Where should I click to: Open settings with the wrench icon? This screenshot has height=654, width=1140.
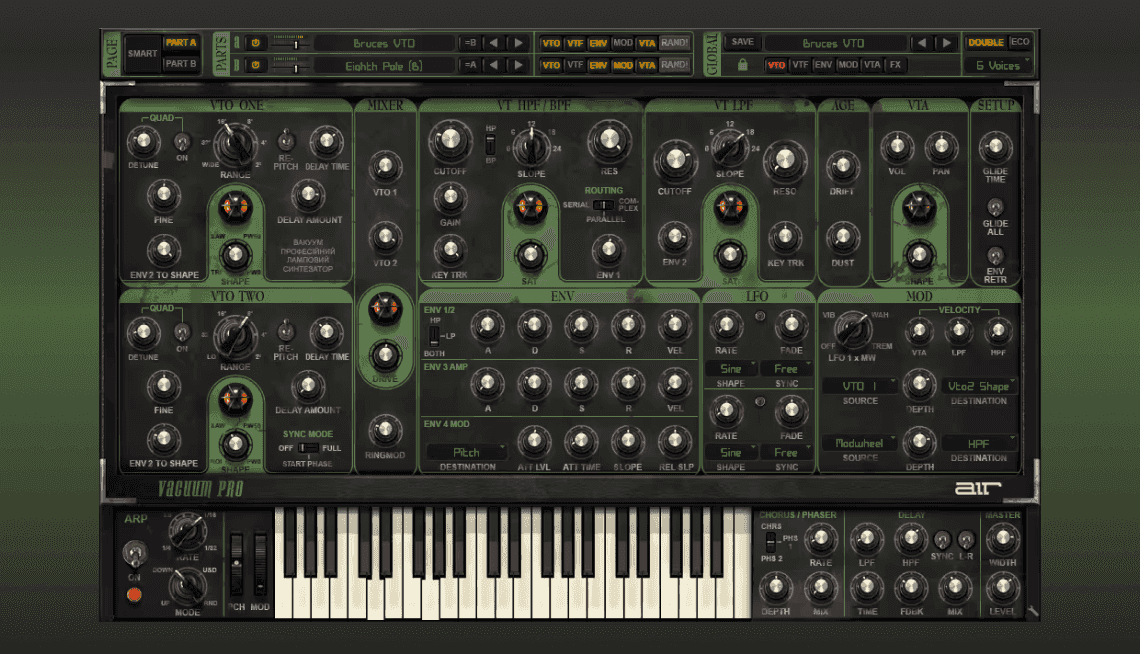1032,612
